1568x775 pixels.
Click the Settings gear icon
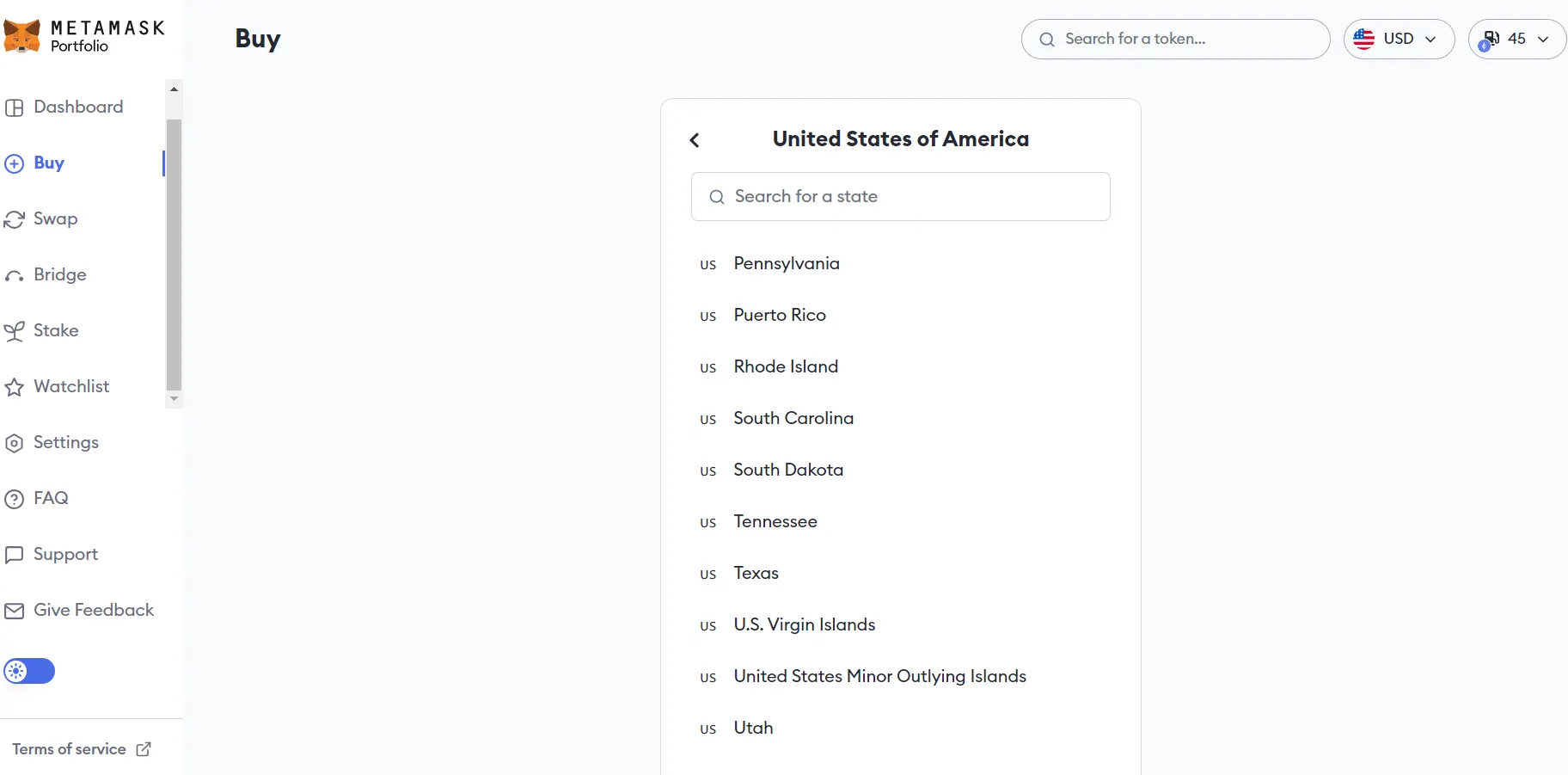[15, 443]
